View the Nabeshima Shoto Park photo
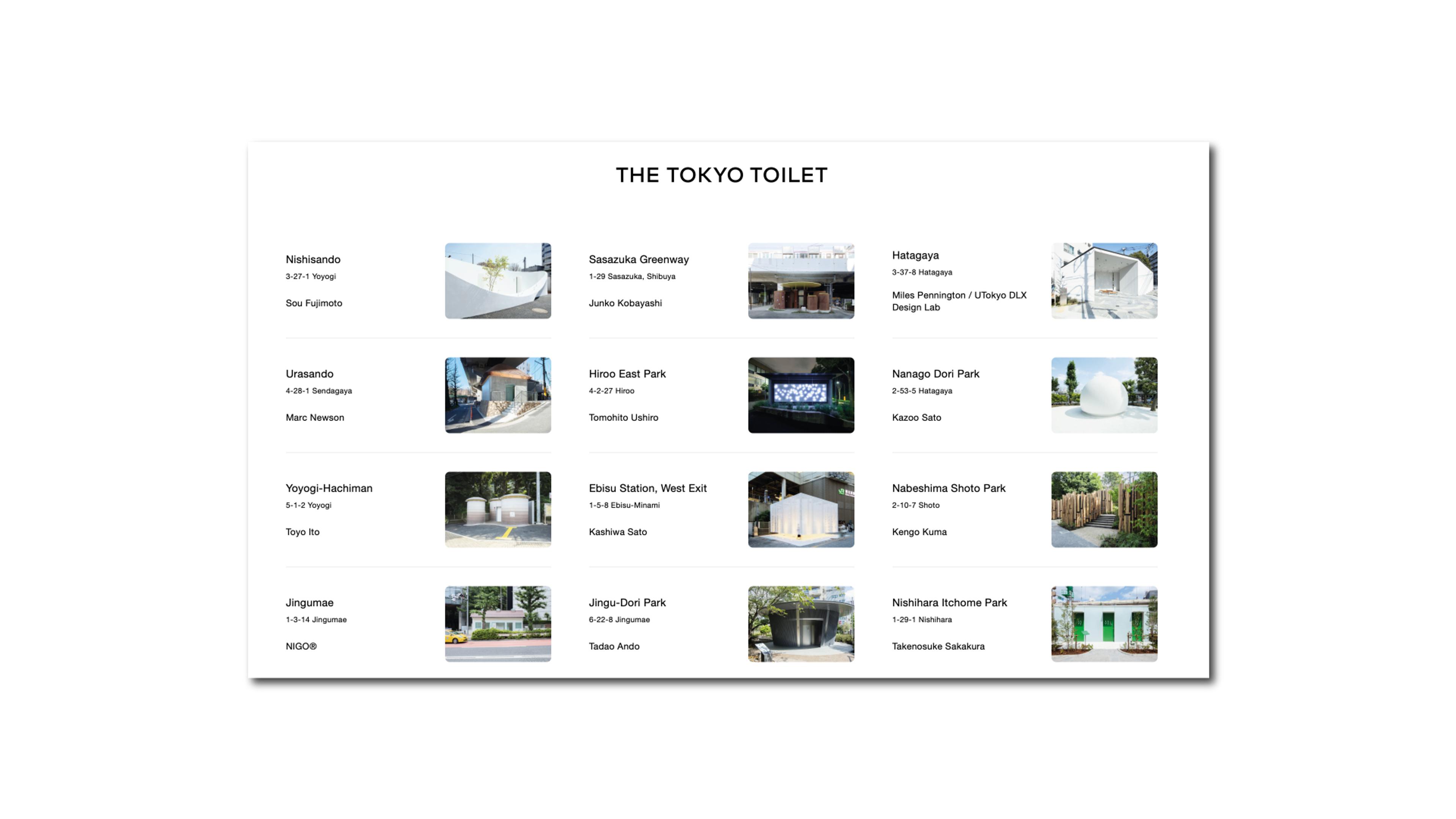The height and width of the screenshot is (819, 1456). (x=1104, y=509)
